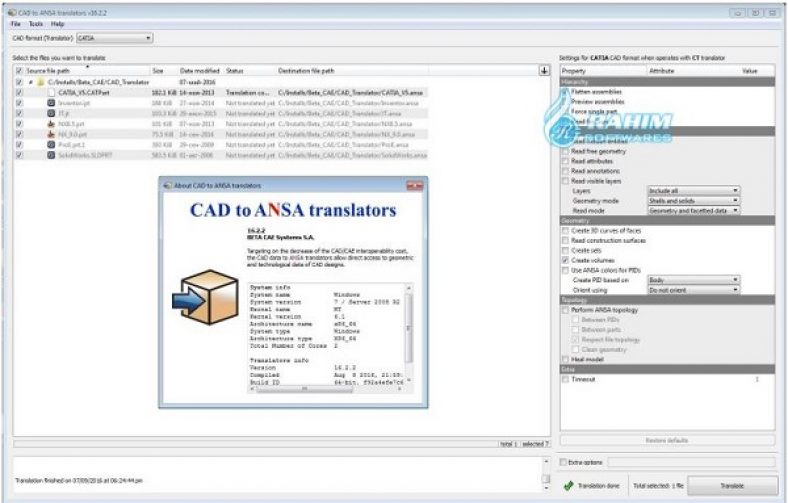Click the CAD_Translator folder icon

click(x=41, y=82)
